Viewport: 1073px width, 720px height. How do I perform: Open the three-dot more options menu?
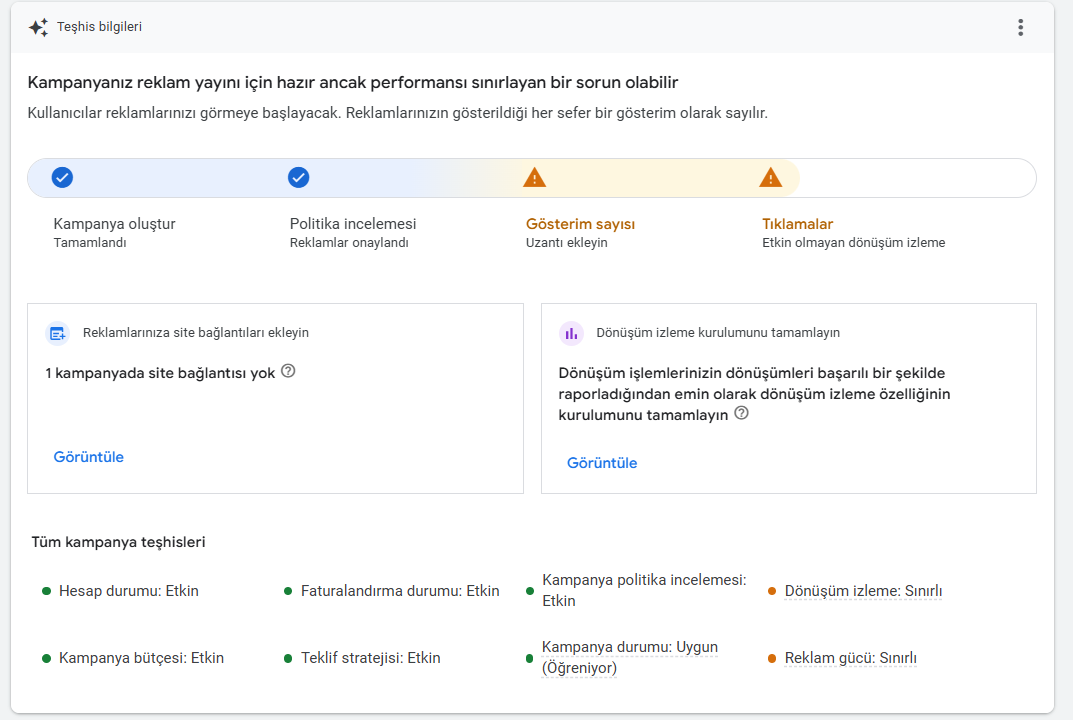point(1020,27)
